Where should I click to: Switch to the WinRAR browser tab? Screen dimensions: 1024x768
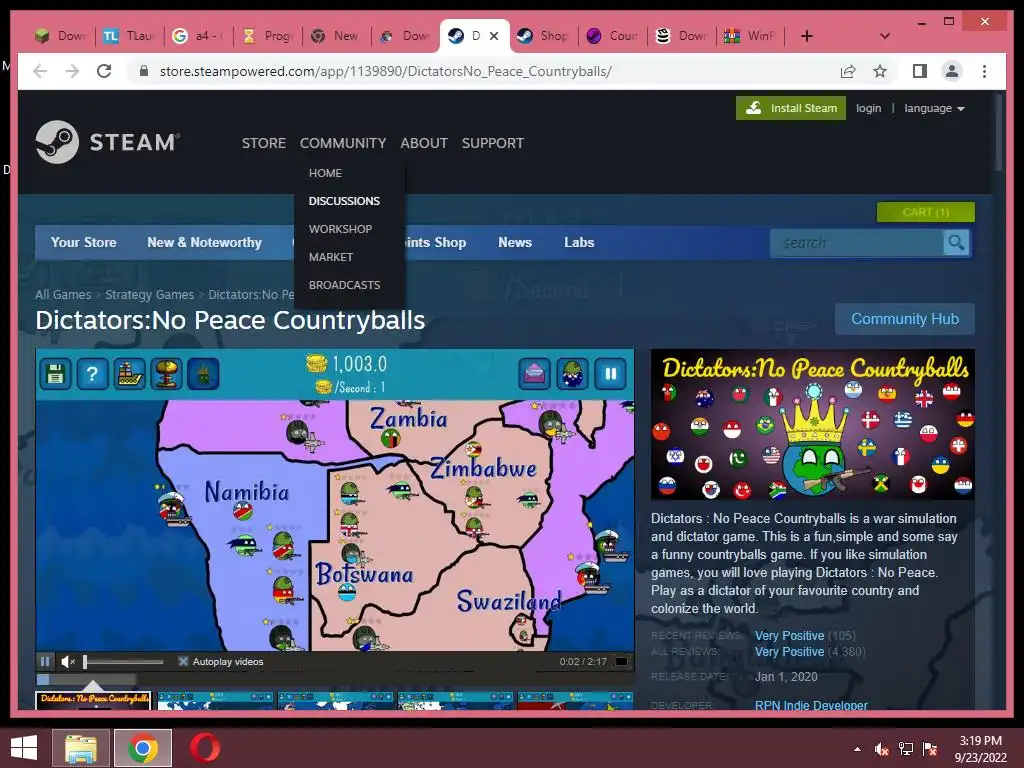(750, 36)
